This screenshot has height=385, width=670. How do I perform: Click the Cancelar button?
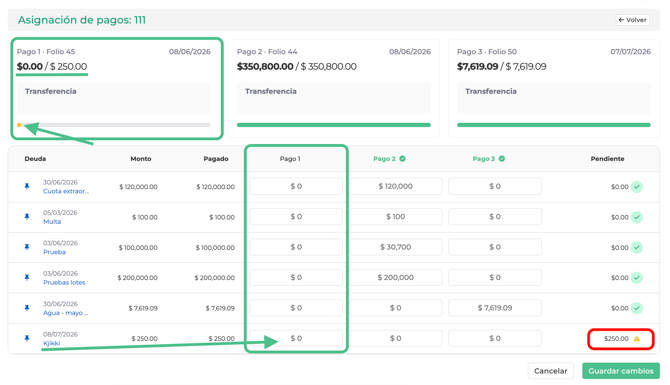(550, 371)
